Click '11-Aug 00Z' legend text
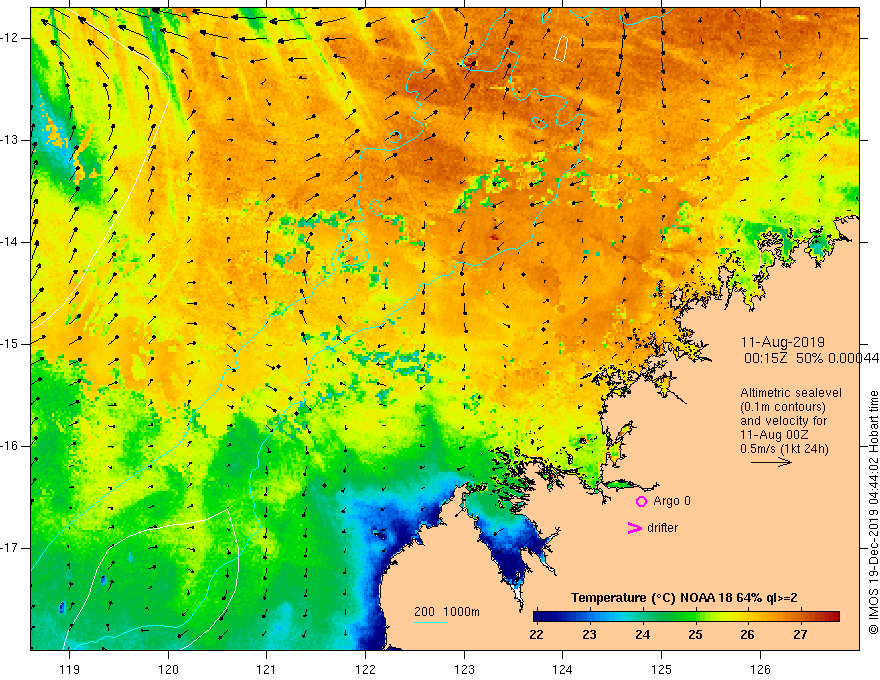880x680 pixels. [x=775, y=435]
